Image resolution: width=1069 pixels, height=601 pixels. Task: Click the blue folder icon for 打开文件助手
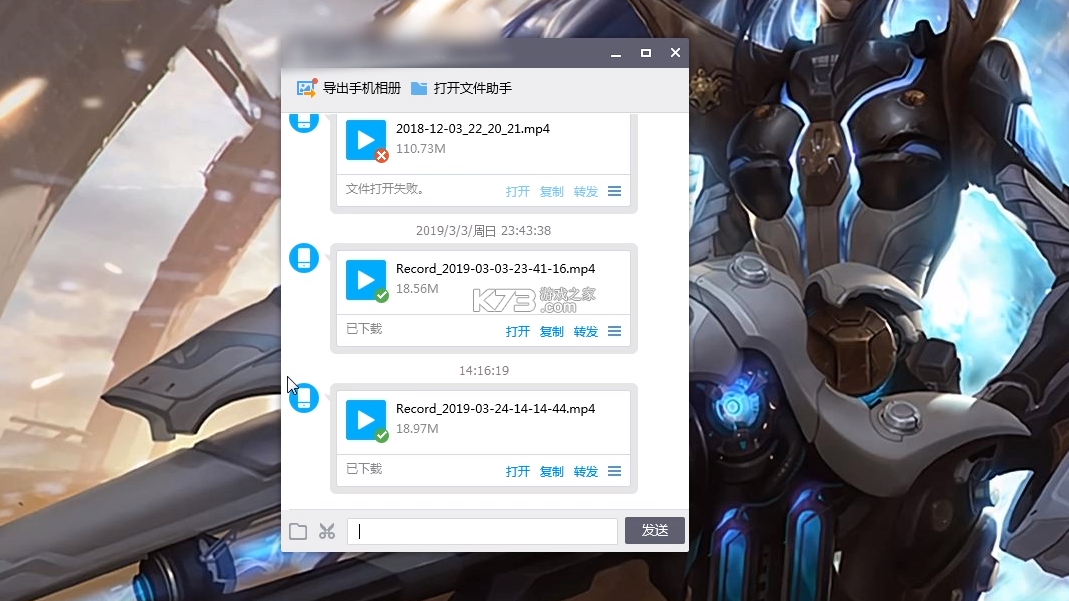pyautogui.click(x=419, y=88)
